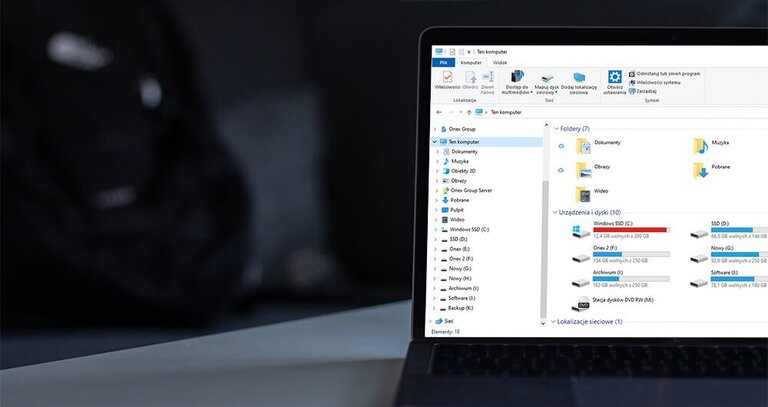Select Windows SSD (C:) drive icon
768x407 pixels.
click(x=581, y=231)
